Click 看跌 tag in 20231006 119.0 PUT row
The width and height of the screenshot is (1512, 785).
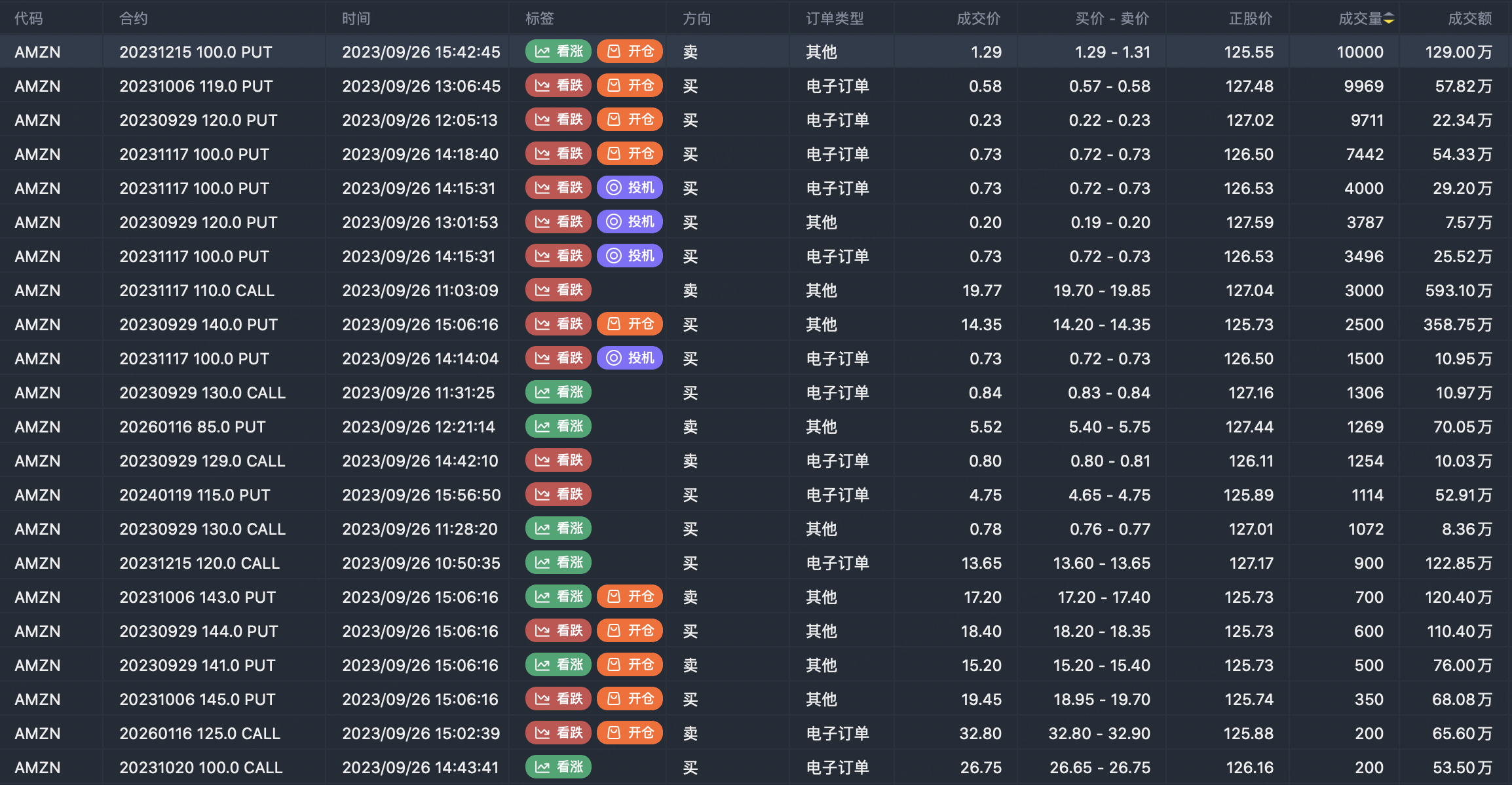coord(558,85)
